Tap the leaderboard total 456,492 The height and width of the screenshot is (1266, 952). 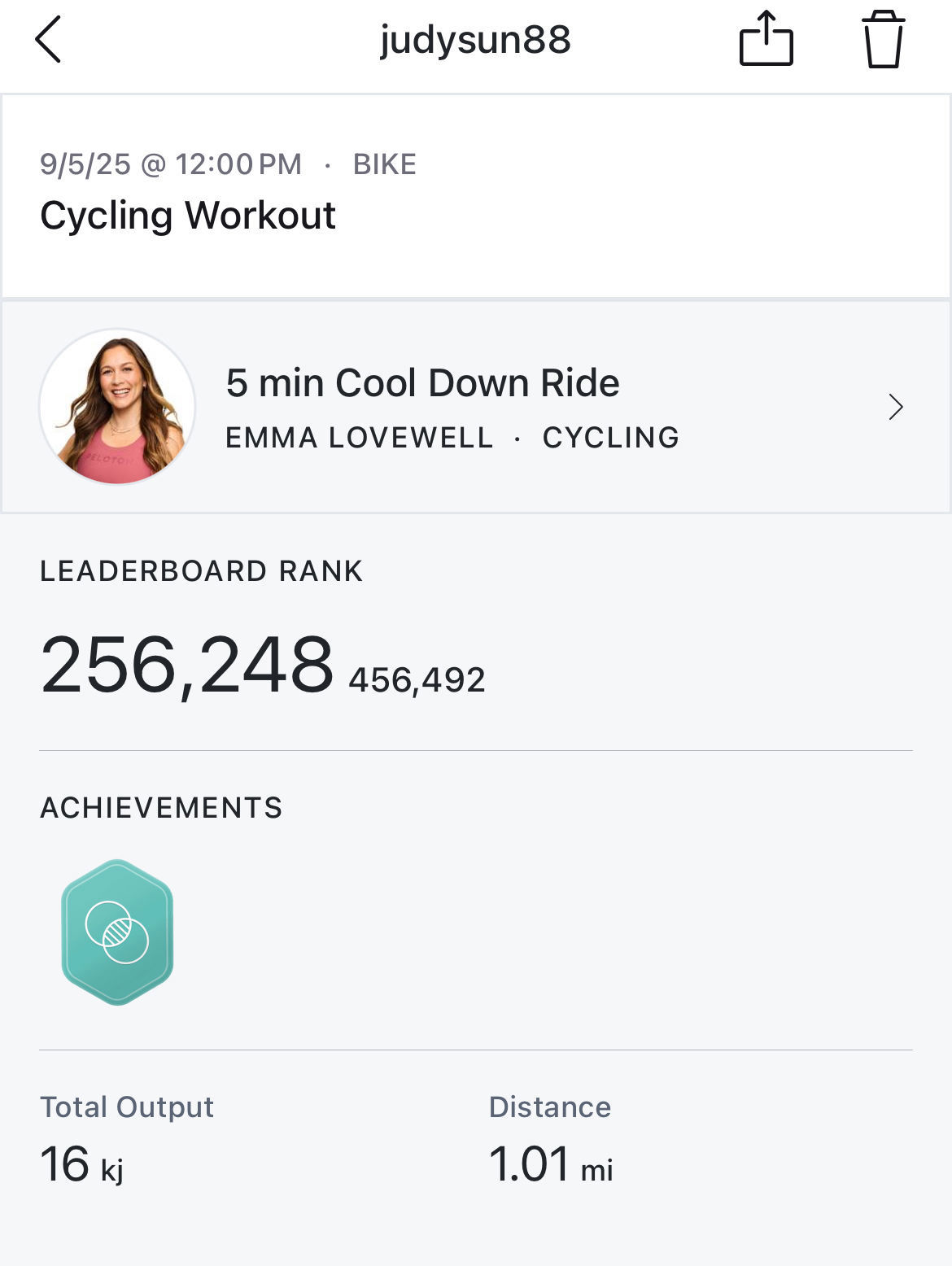[x=417, y=680]
